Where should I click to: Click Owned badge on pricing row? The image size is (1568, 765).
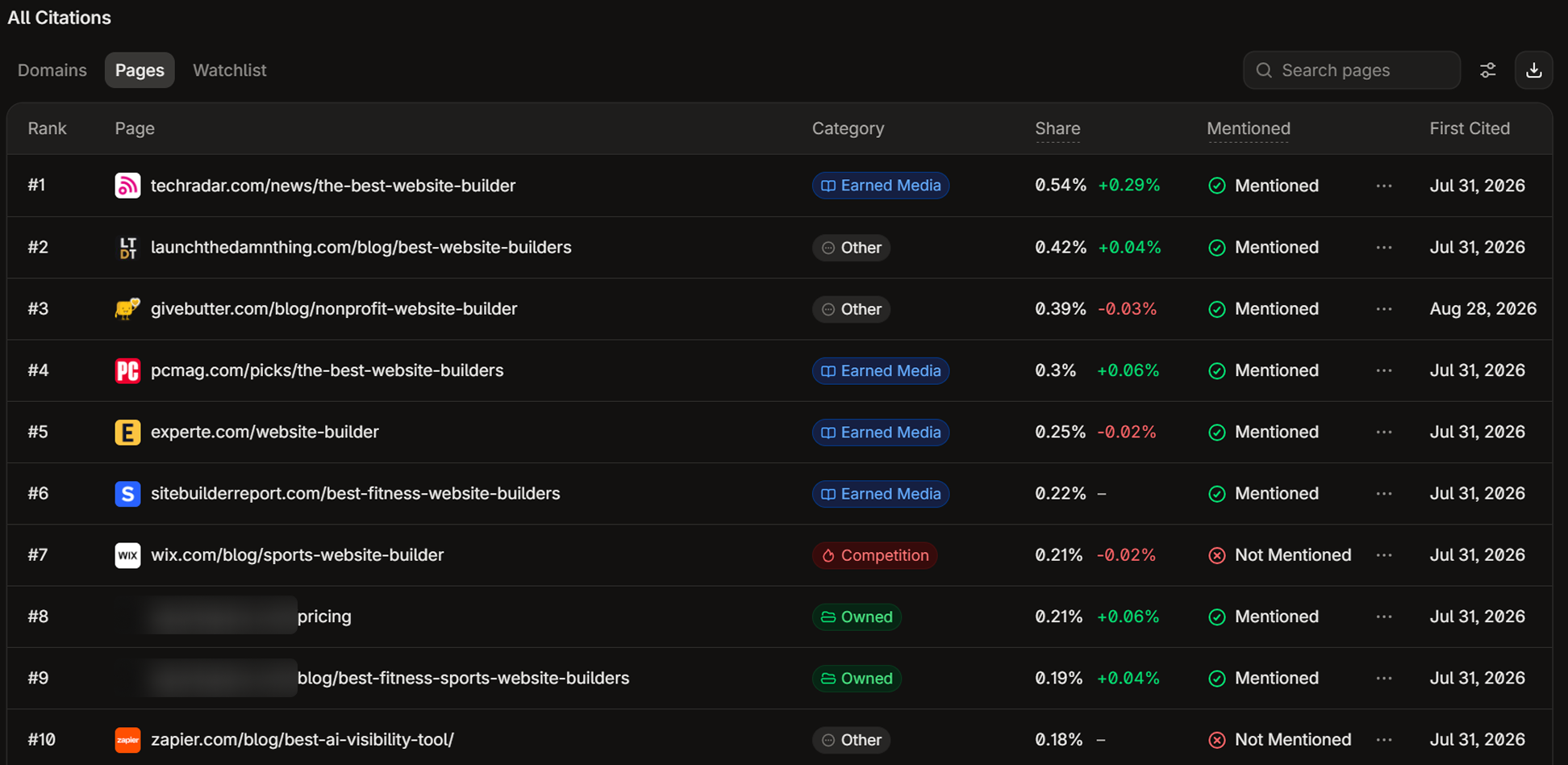pos(857,617)
